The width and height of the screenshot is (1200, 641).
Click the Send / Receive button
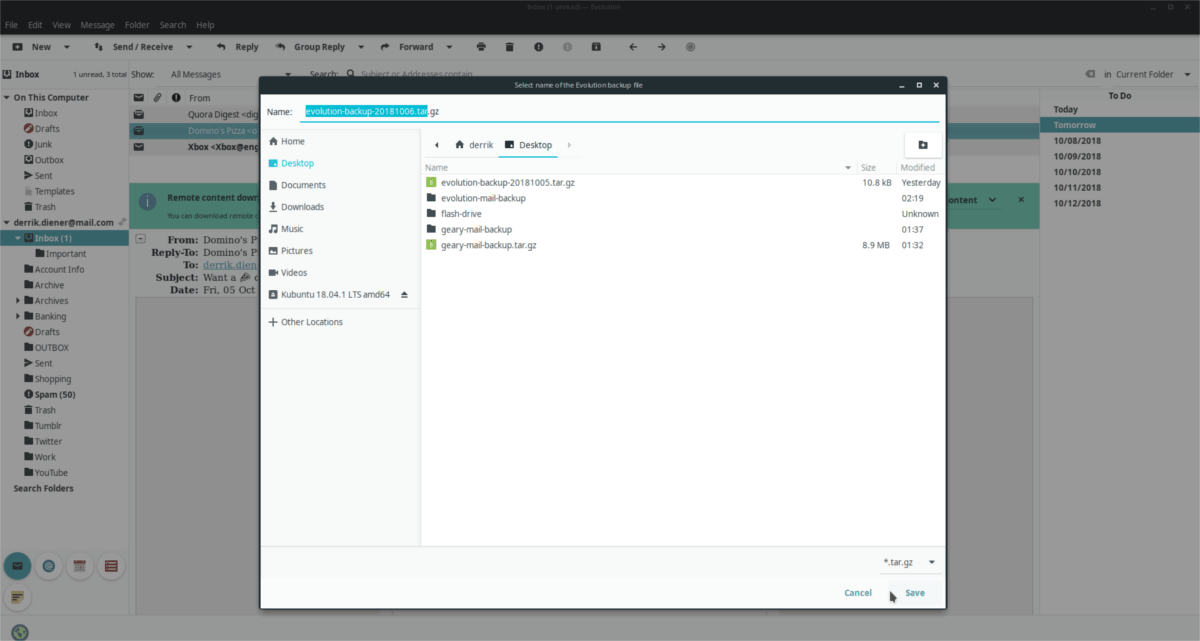tap(132, 47)
